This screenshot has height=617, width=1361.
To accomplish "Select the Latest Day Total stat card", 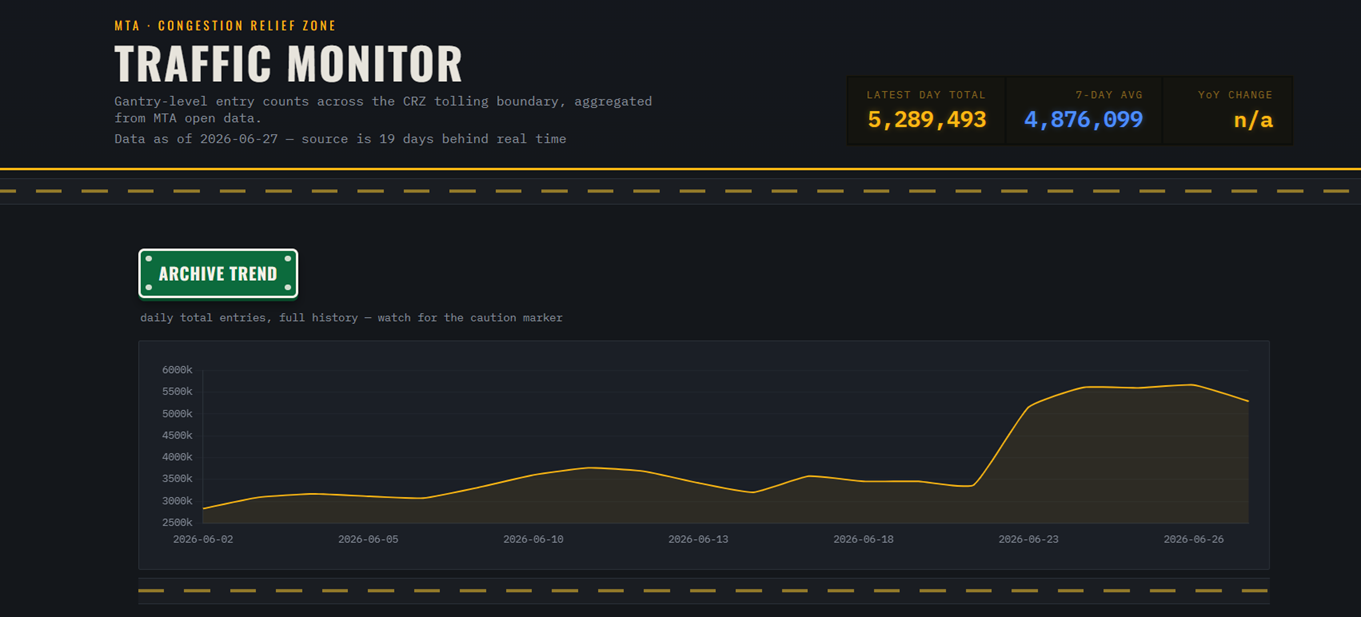I will [926, 111].
